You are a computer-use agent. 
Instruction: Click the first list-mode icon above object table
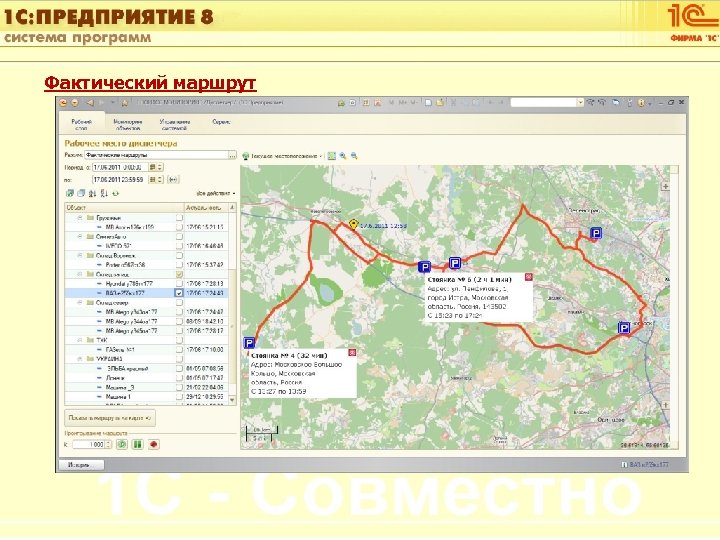coord(70,193)
